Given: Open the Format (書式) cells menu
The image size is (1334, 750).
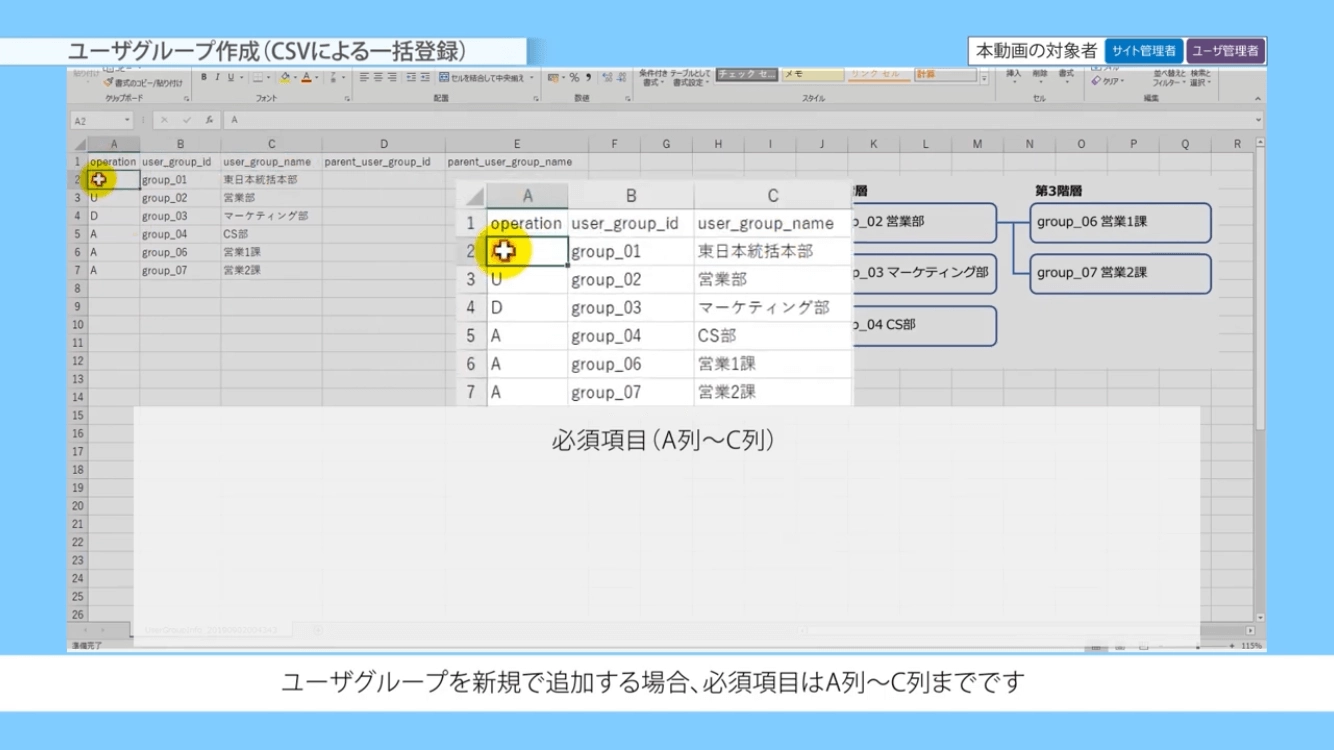Looking at the screenshot, I should (x=1067, y=77).
